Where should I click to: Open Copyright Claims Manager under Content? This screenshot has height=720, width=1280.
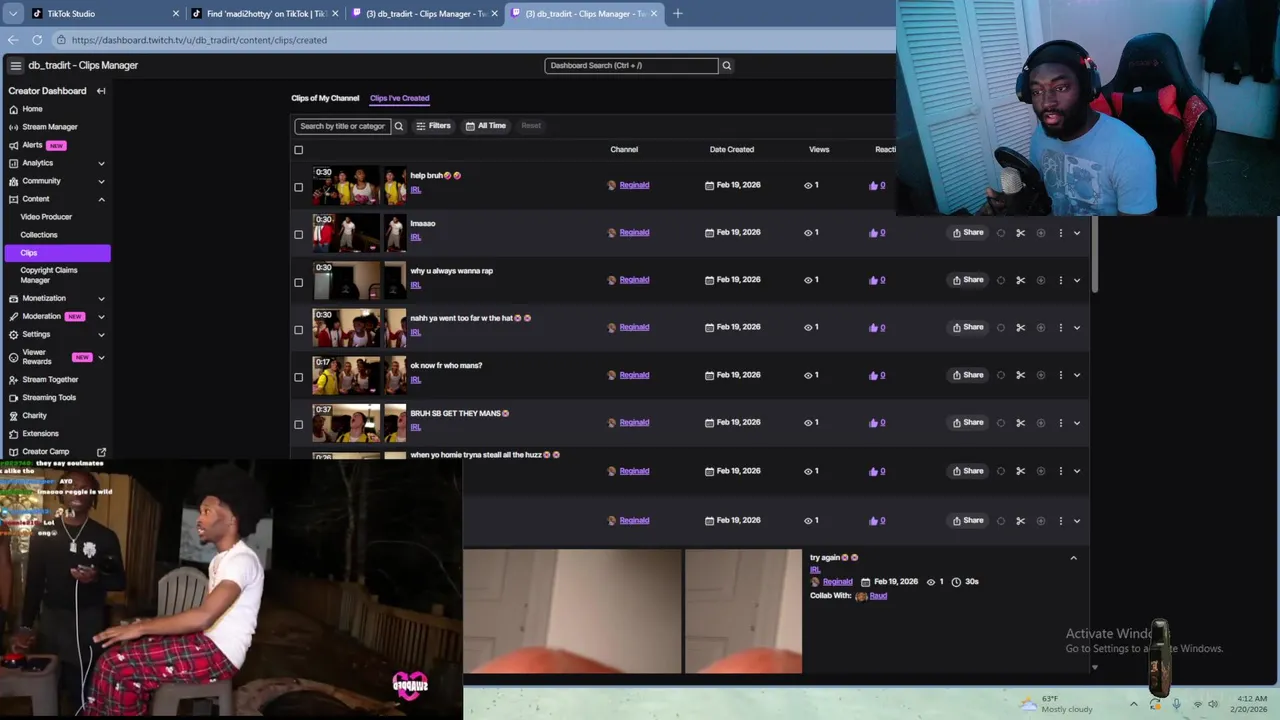pyautogui.click(x=49, y=275)
